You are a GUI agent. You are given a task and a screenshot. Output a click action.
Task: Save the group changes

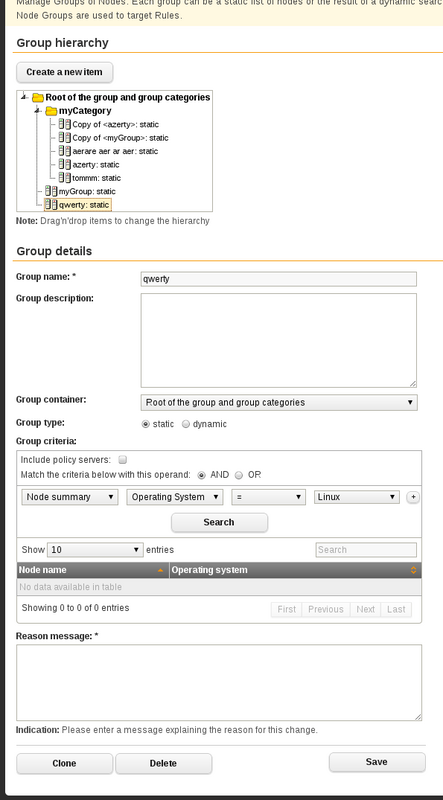point(377,762)
